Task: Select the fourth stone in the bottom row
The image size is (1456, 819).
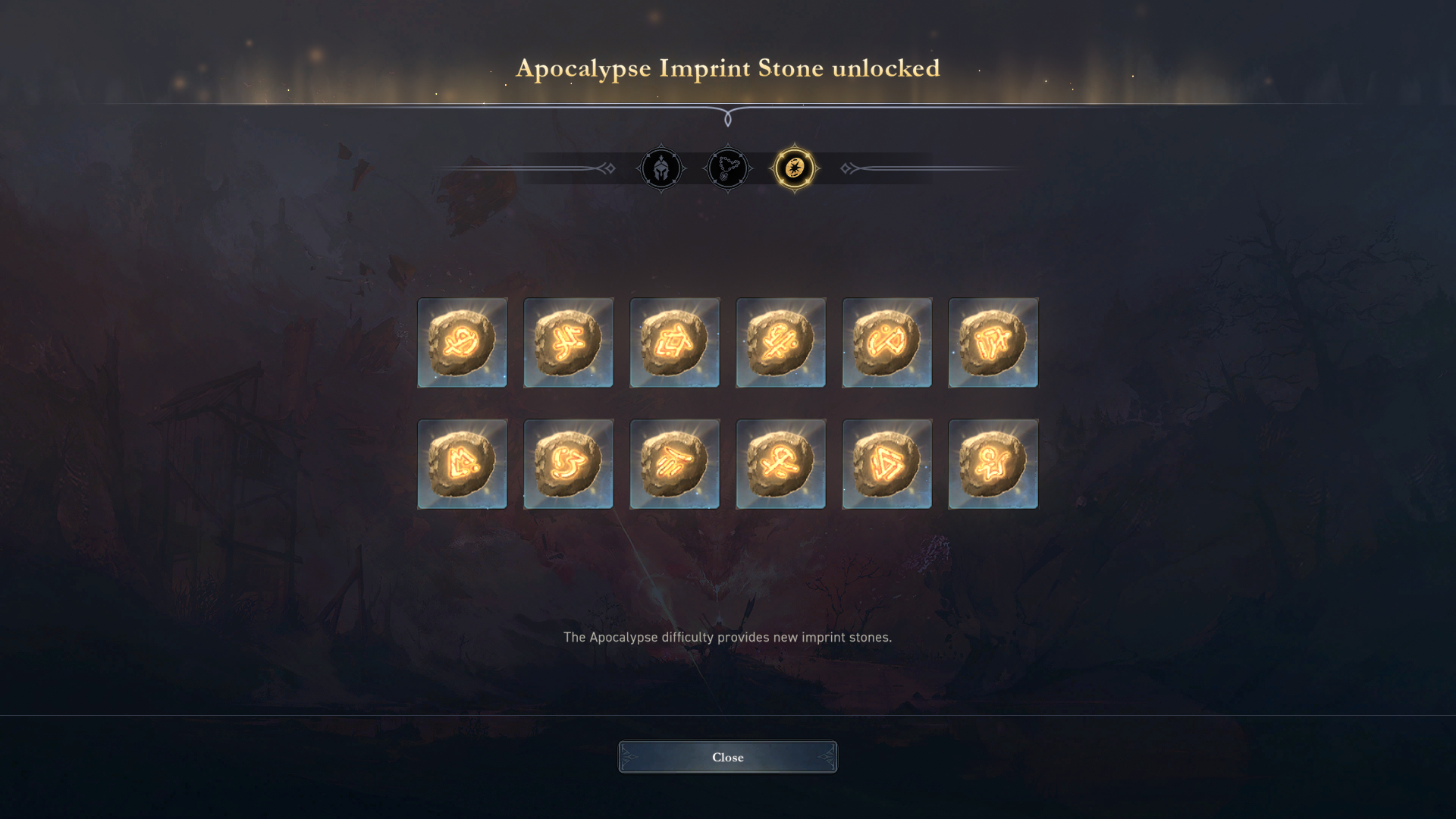Action: 781,464
